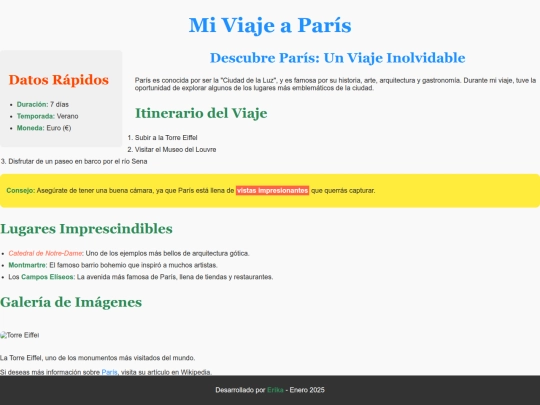Click the 'Montmartre' bold text
This screenshot has width=540, height=405.
(27, 265)
